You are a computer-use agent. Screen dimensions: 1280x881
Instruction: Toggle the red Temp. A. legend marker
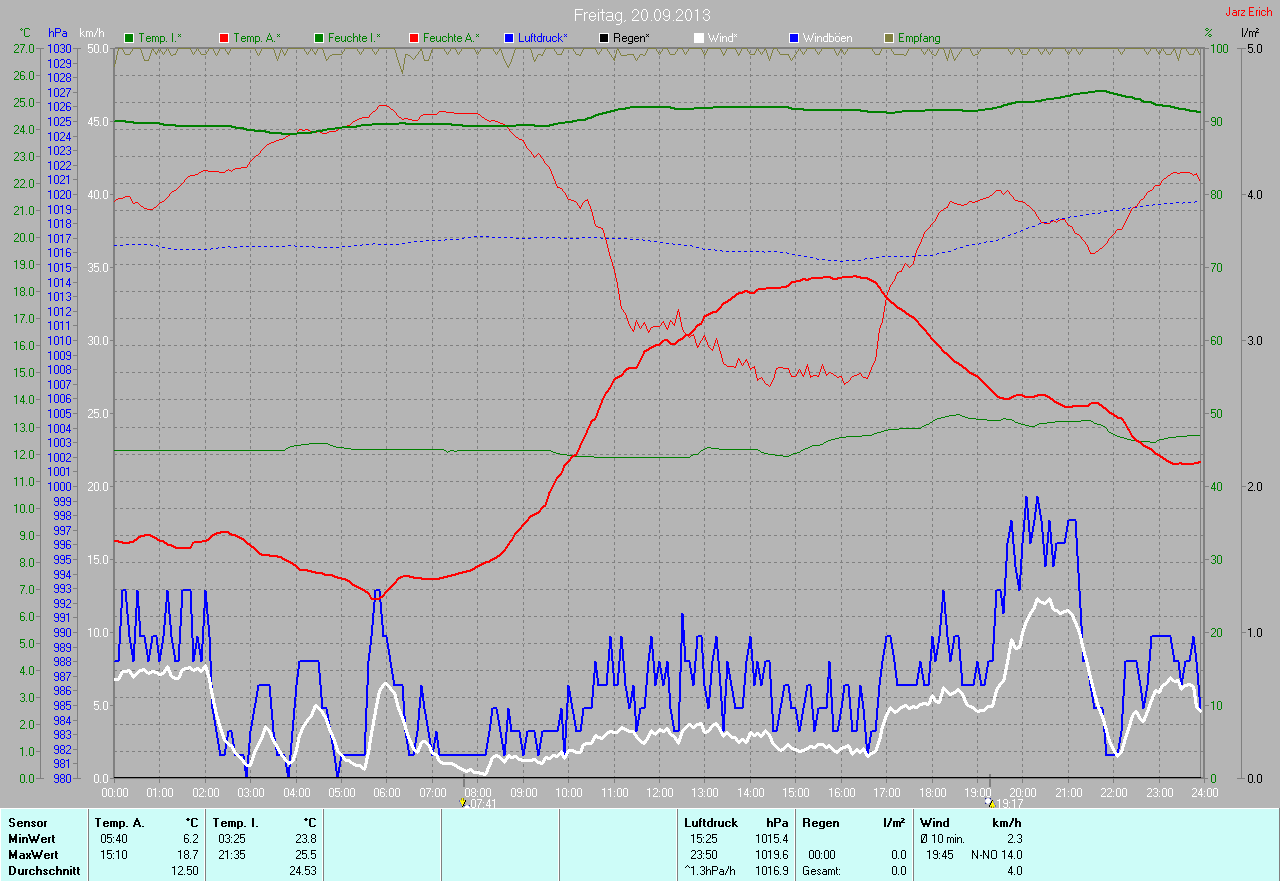click(223, 38)
